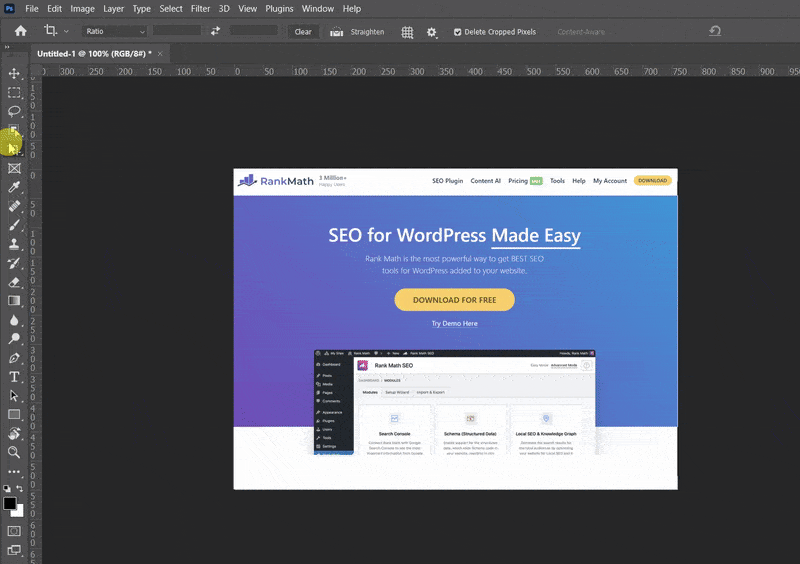Select the Frame tool
The height and width of the screenshot is (564, 800).
coord(14,168)
